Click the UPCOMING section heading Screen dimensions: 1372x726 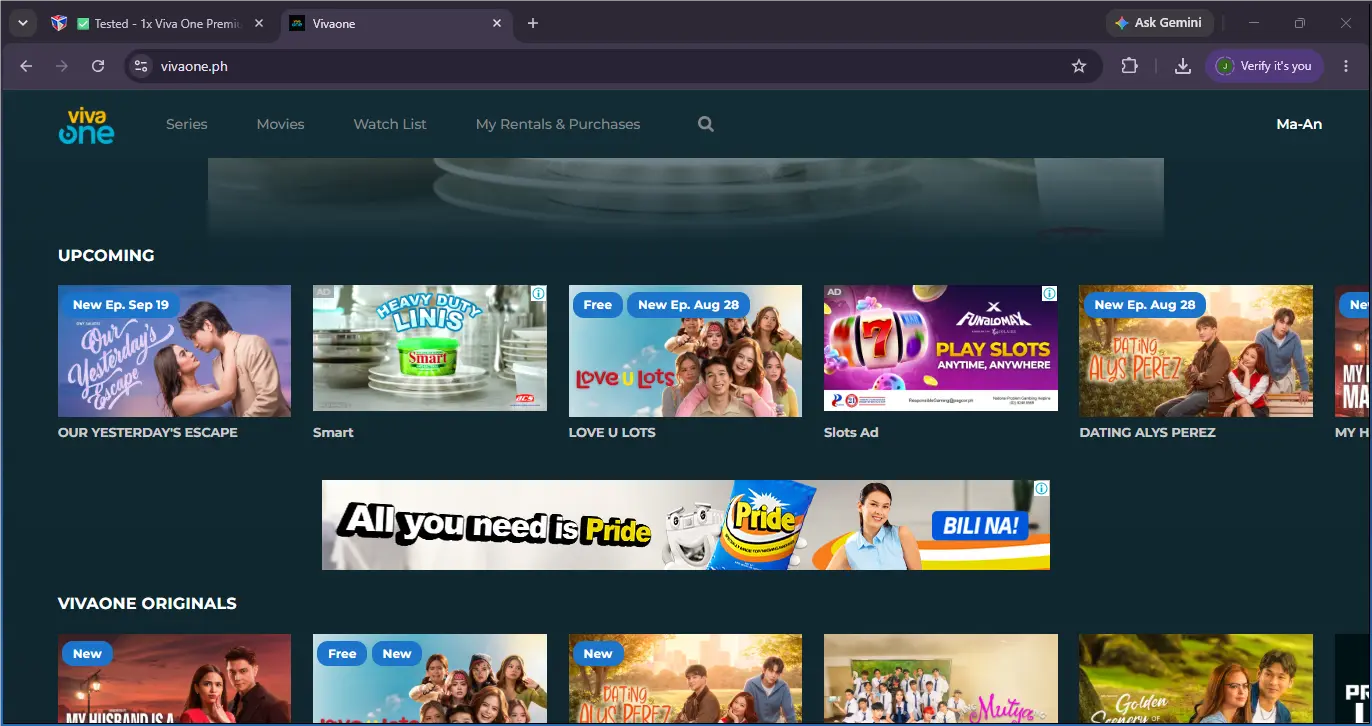106,256
